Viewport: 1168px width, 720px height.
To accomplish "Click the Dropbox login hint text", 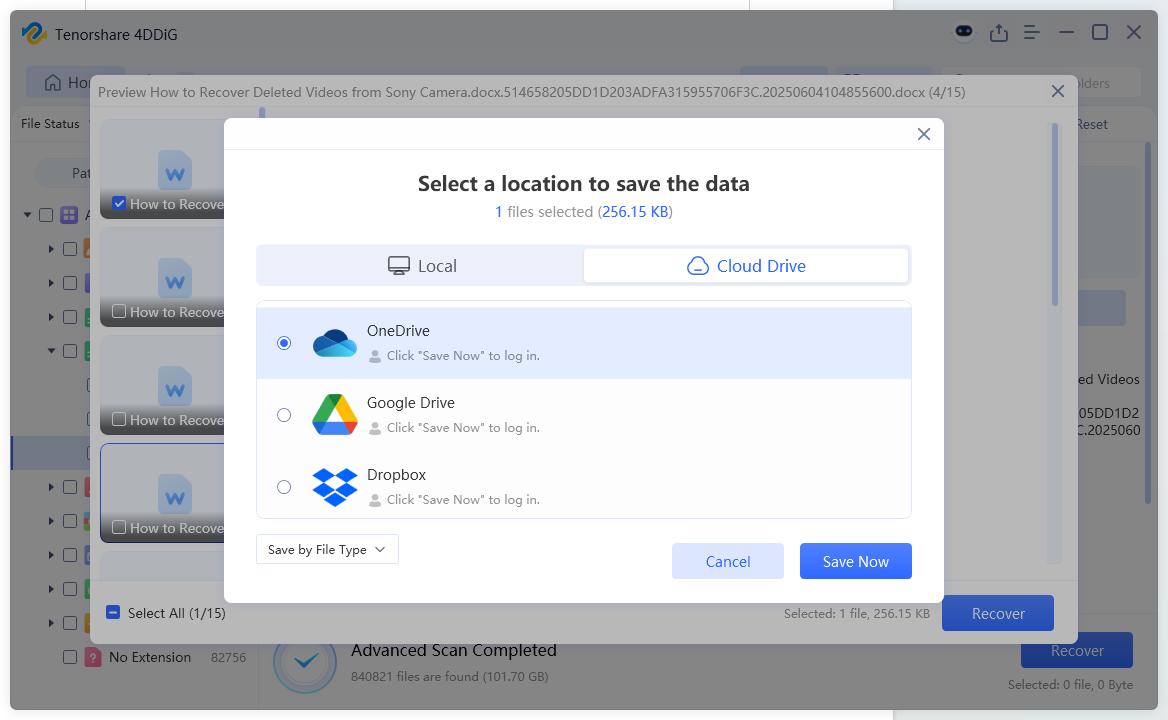I will [x=463, y=500].
